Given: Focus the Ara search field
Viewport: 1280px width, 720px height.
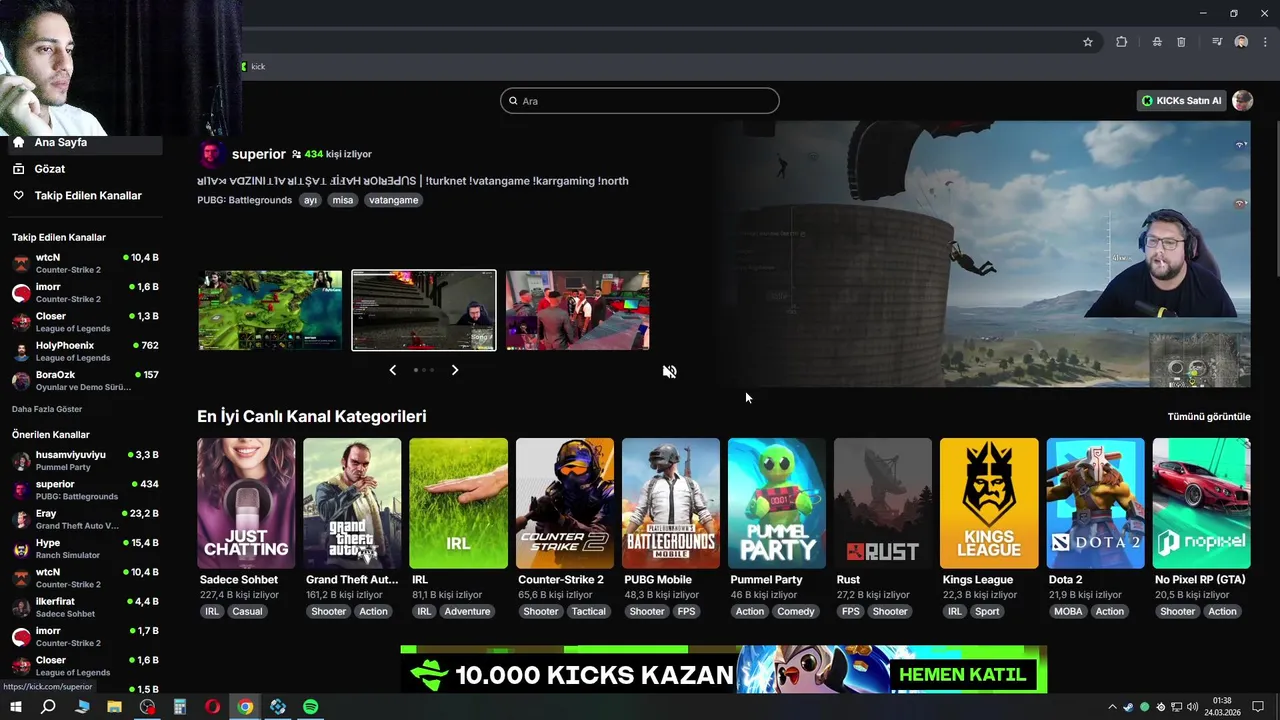Looking at the screenshot, I should (640, 100).
